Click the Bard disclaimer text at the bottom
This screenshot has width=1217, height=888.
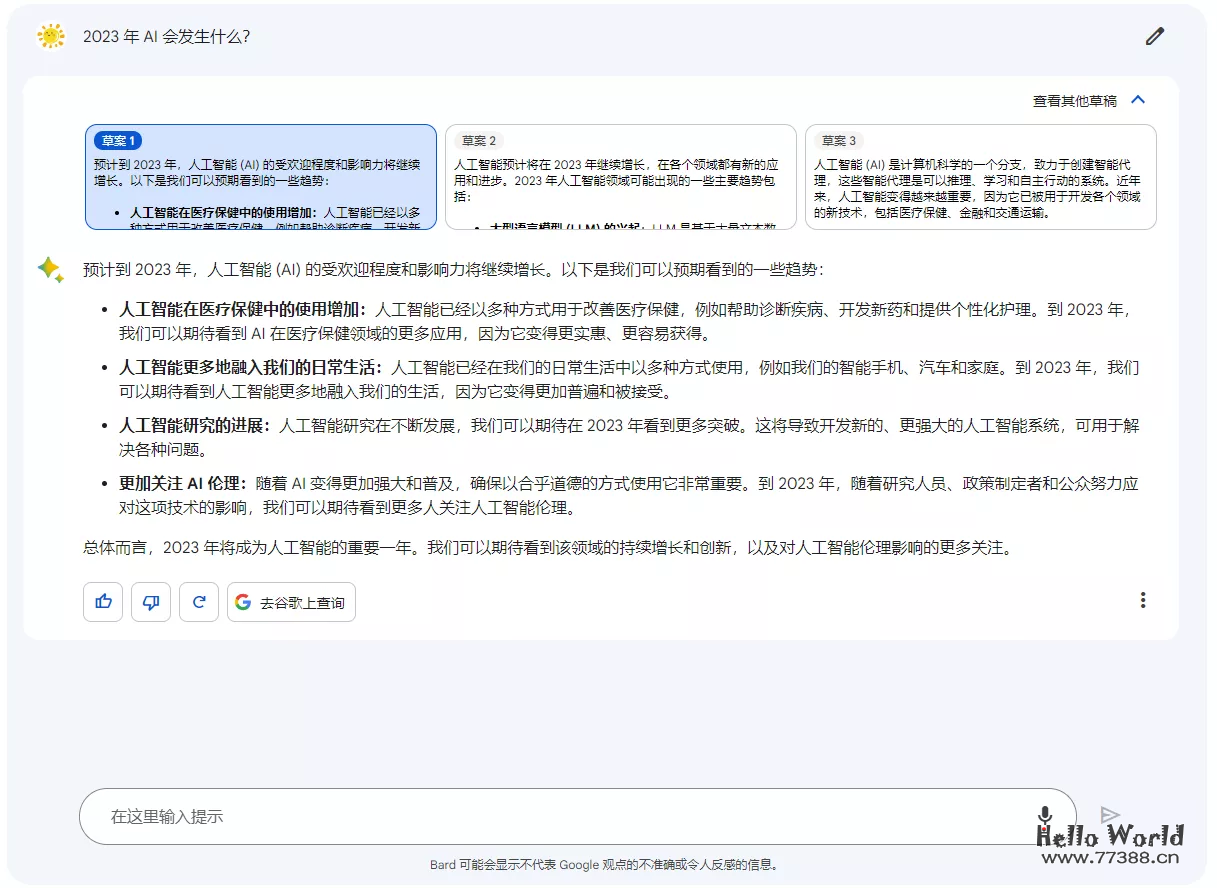608,864
